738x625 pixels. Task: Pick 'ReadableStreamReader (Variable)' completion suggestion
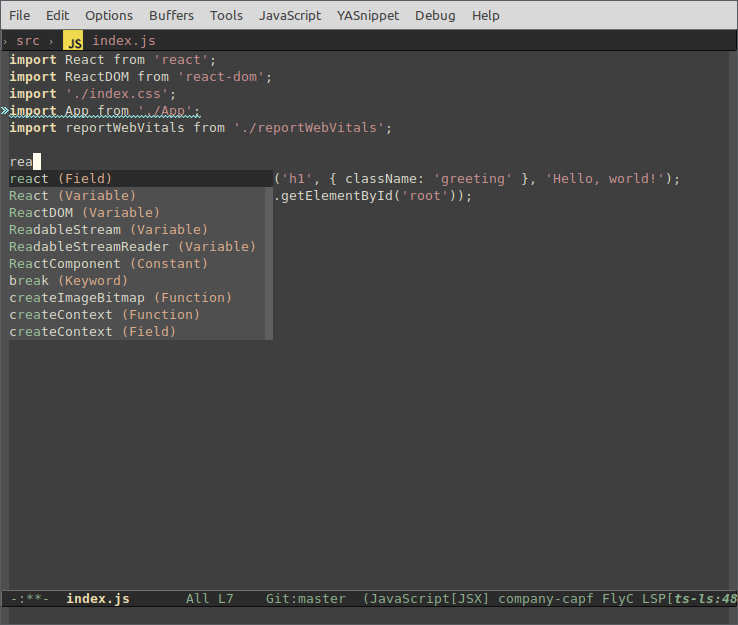pyautogui.click(x=132, y=247)
